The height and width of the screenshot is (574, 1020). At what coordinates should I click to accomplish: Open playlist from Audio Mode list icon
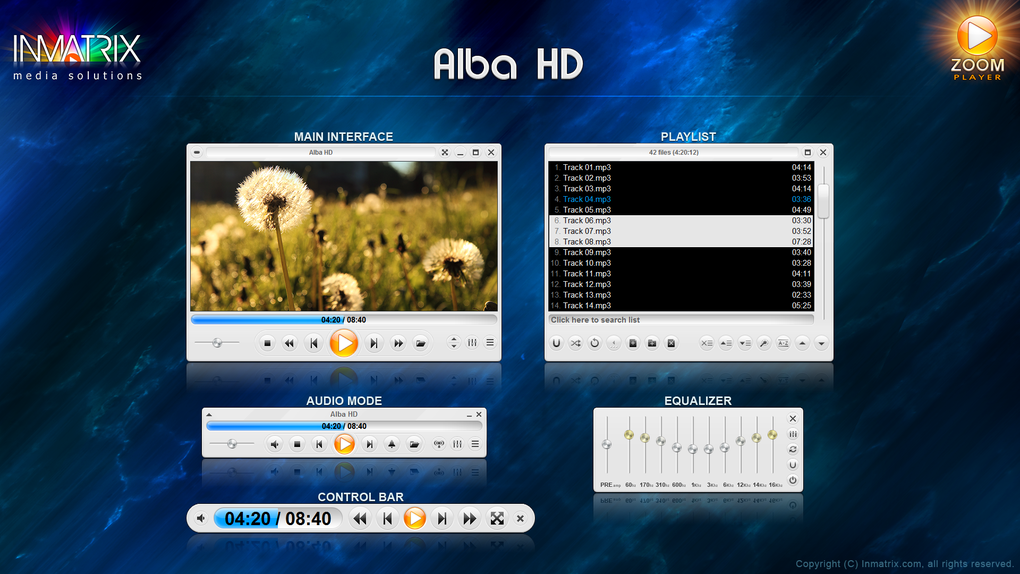tap(475, 444)
